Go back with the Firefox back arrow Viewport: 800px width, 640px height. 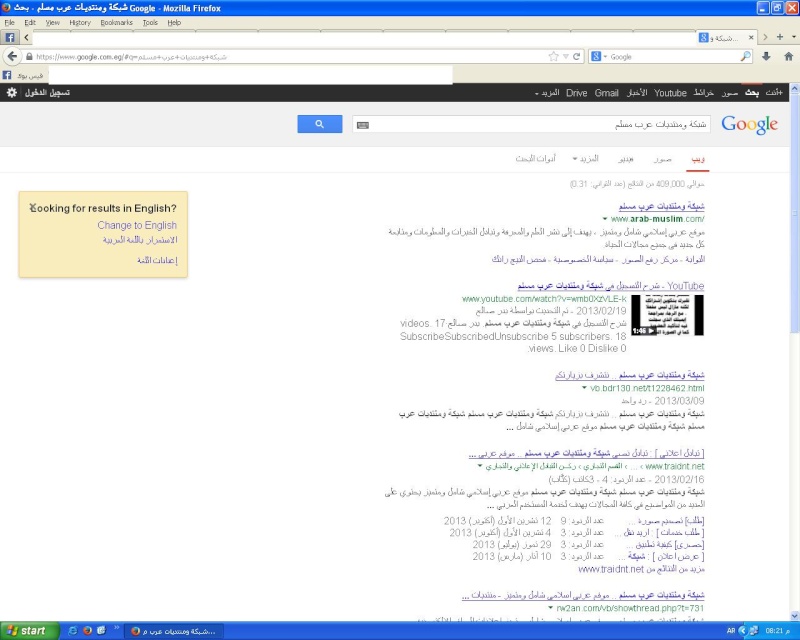[x=12, y=56]
